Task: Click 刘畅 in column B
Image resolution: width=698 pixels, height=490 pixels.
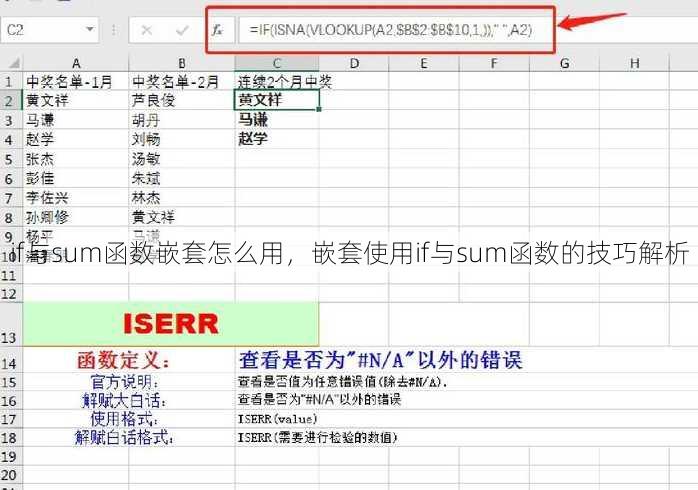Action: coord(182,139)
